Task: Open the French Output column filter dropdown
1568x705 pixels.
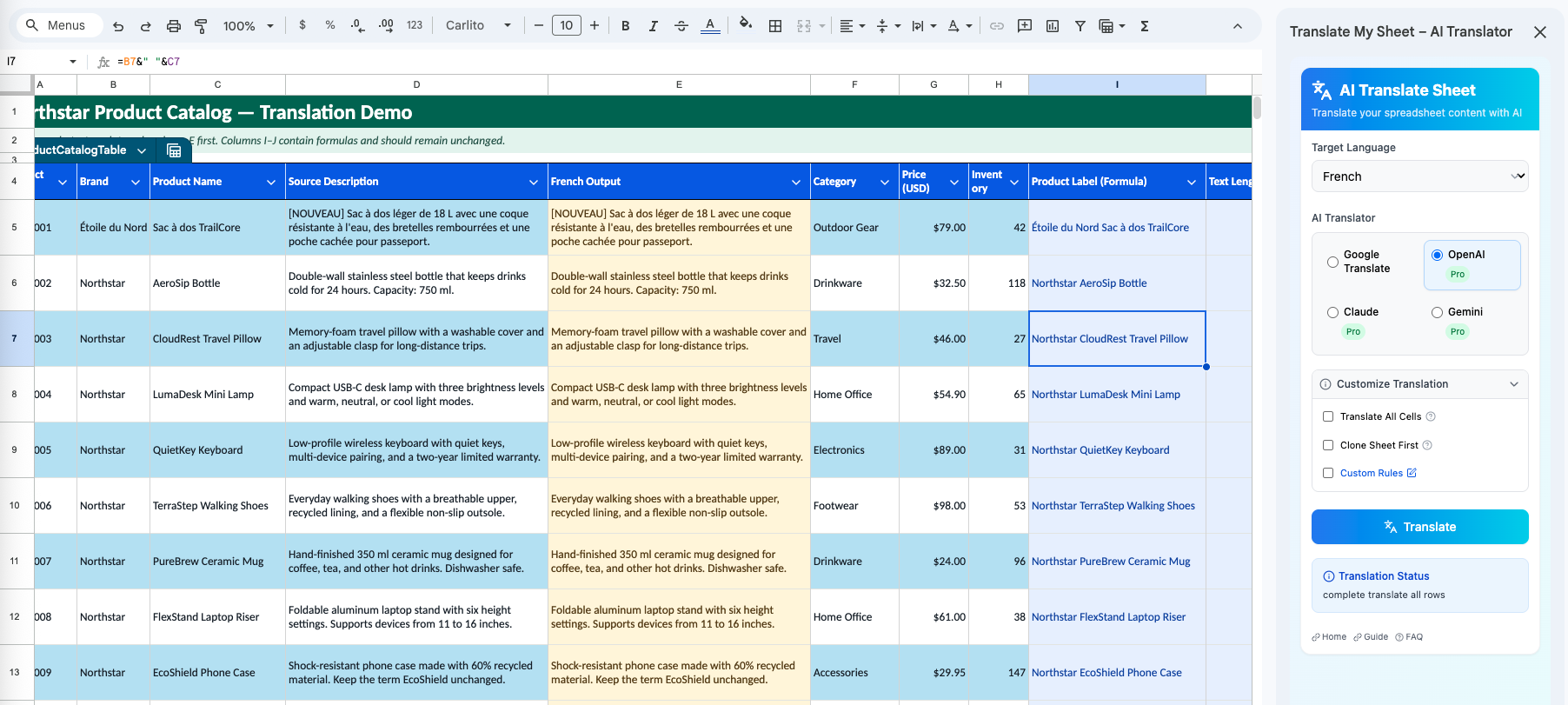Action: pos(796,182)
